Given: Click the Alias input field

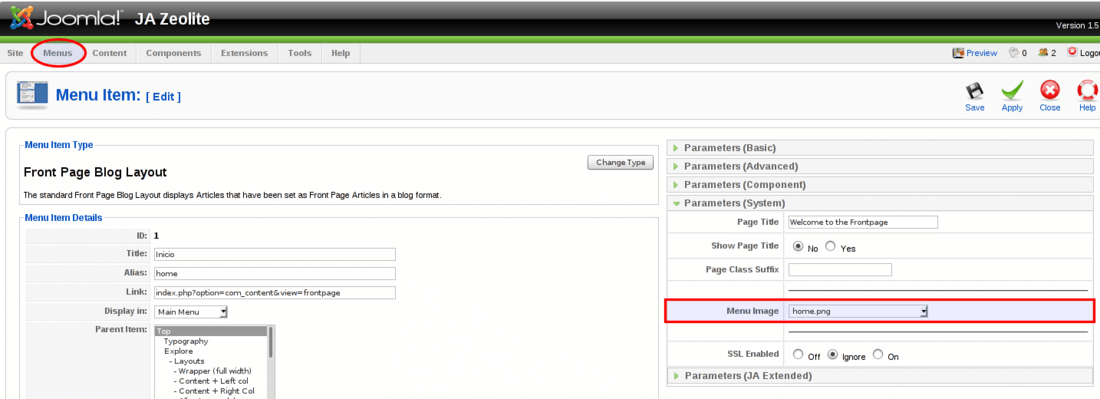Looking at the screenshot, I should click(275, 273).
